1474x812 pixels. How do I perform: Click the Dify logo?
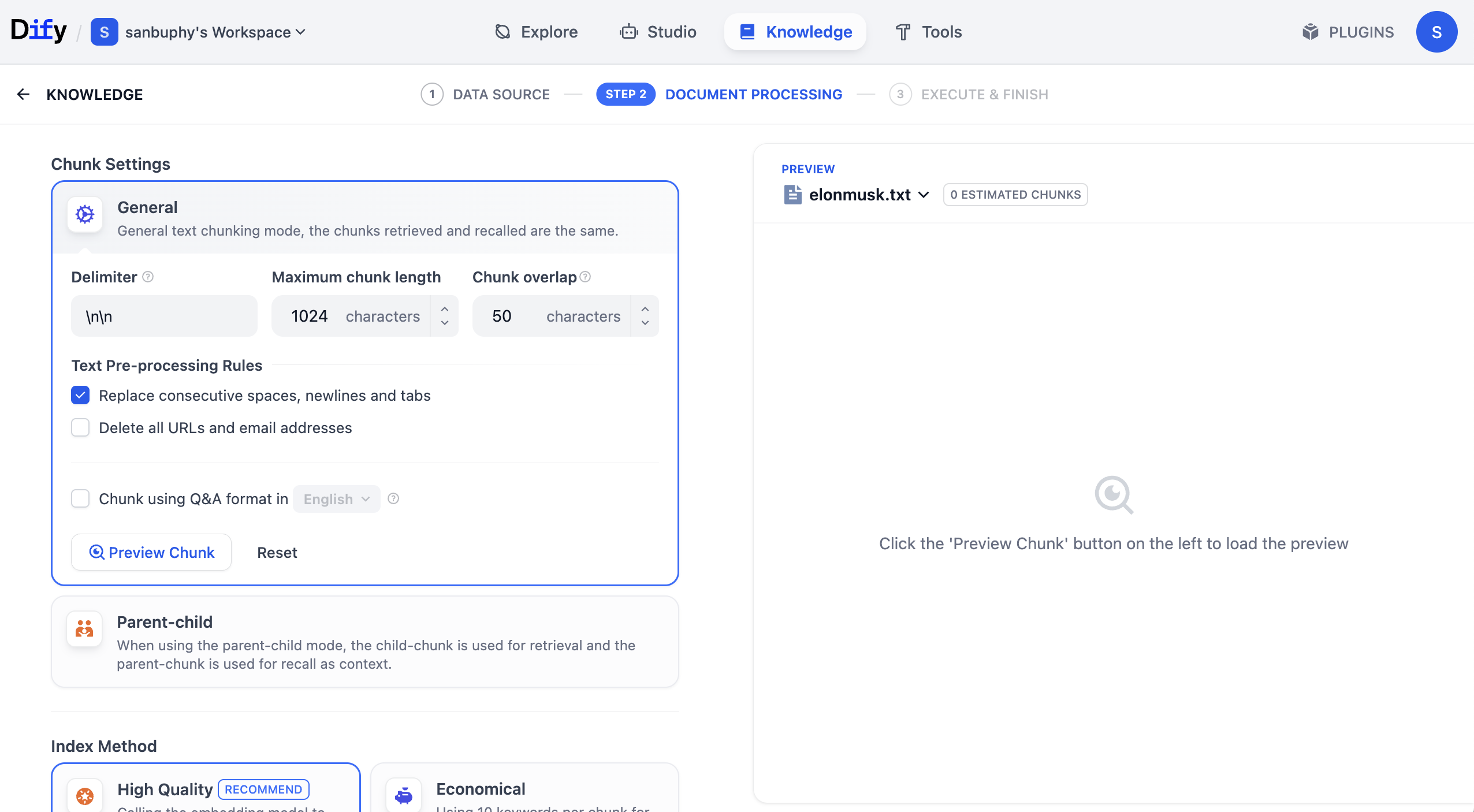[39, 31]
